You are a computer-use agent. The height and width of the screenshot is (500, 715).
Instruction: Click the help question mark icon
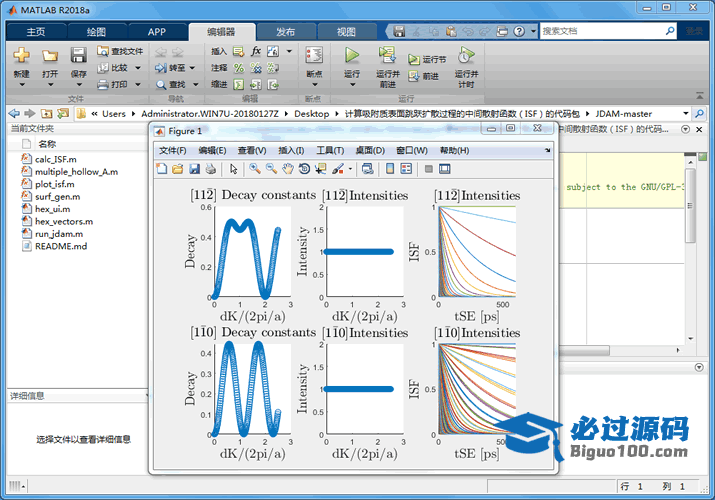519,31
